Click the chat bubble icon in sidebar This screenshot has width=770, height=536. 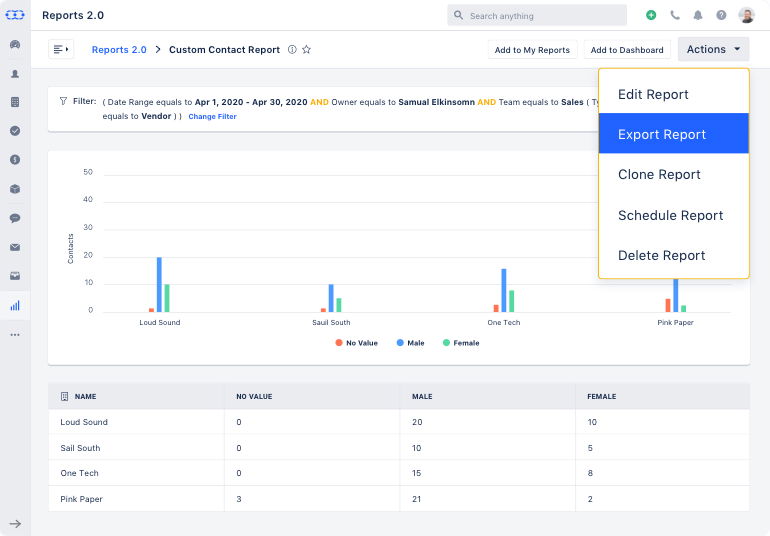(x=15, y=218)
